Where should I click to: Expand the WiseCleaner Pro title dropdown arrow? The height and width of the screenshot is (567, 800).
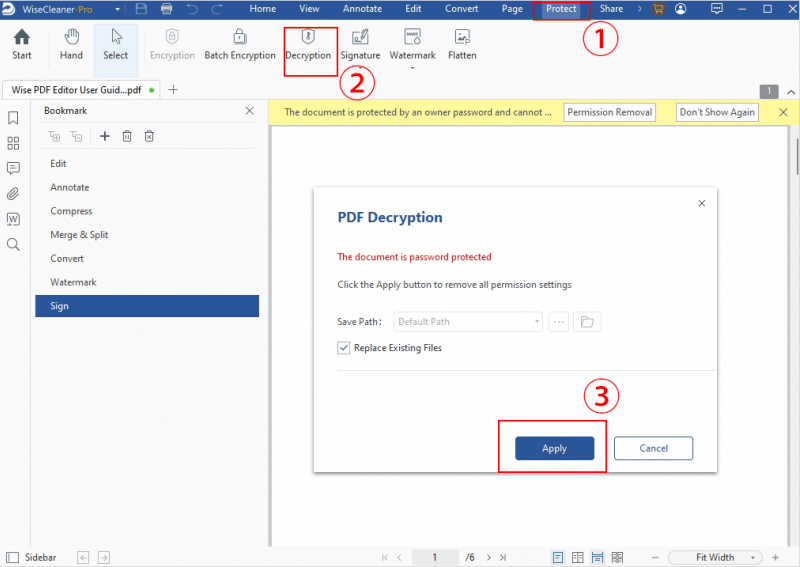pos(117,9)
